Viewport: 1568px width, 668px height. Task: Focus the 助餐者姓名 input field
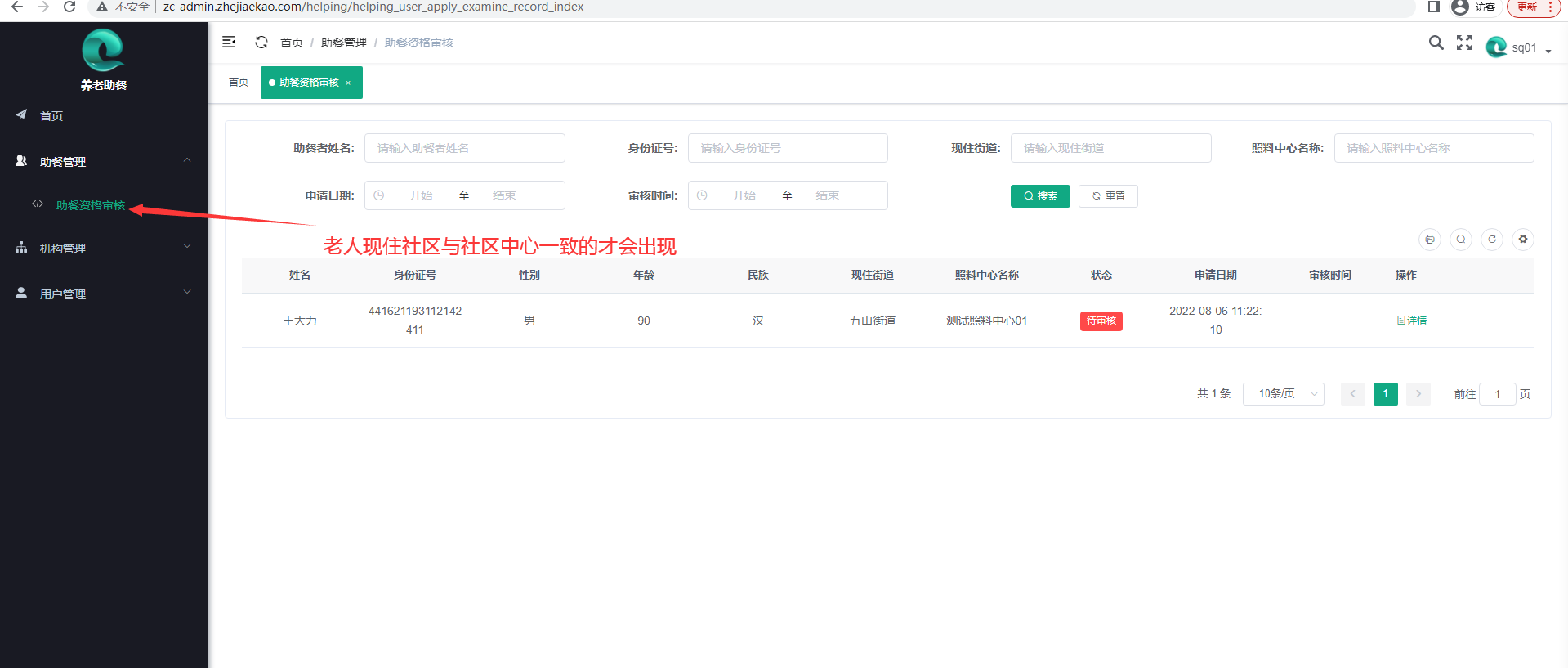(465, 148)
